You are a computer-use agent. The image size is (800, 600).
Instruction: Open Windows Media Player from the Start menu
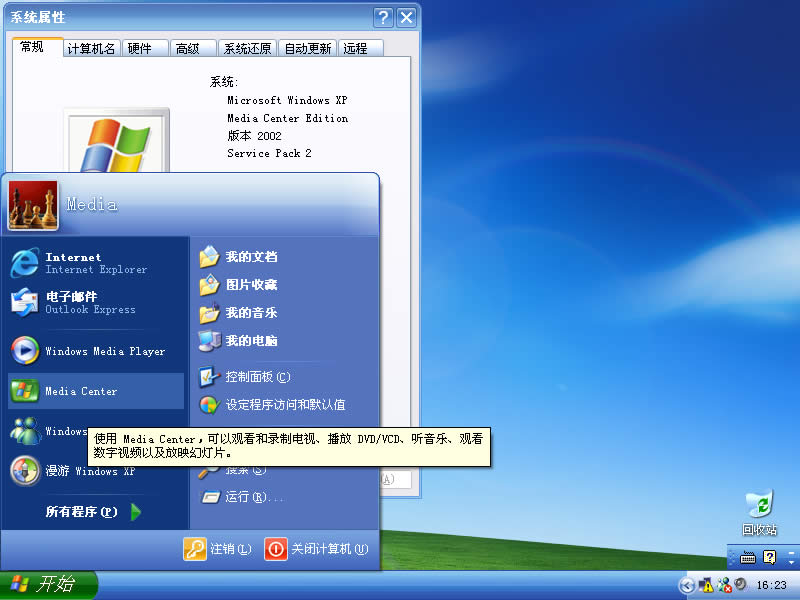tap(96, 351)
